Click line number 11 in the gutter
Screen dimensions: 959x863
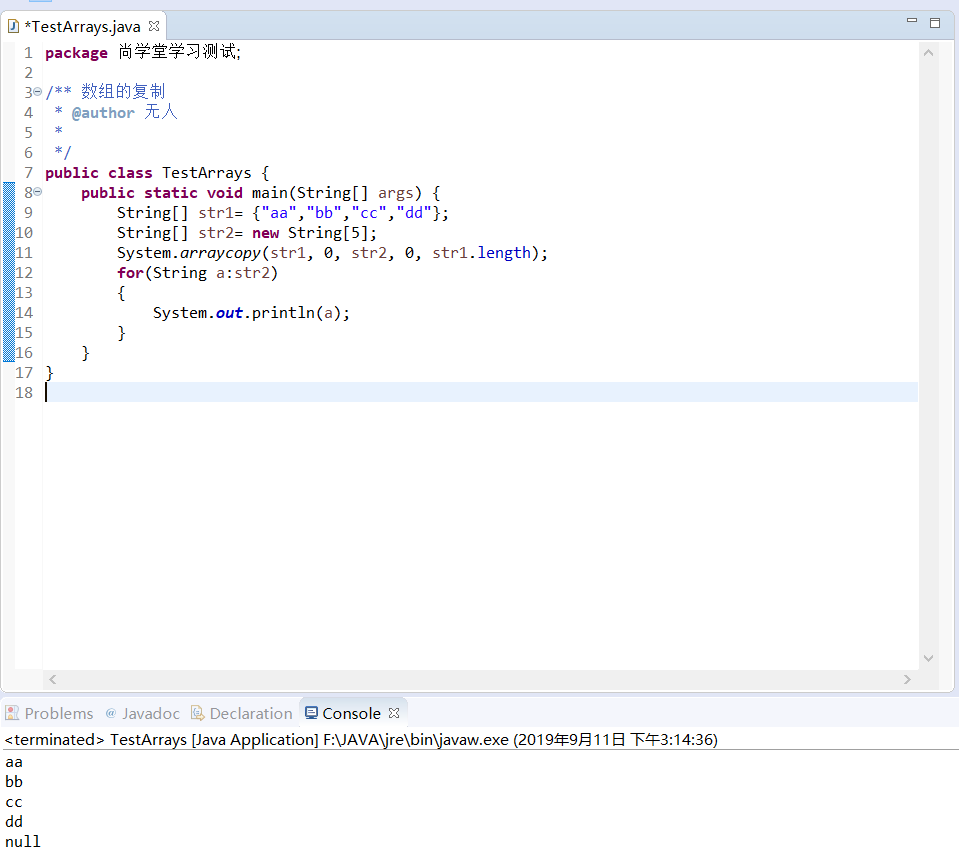pos(24,253)
